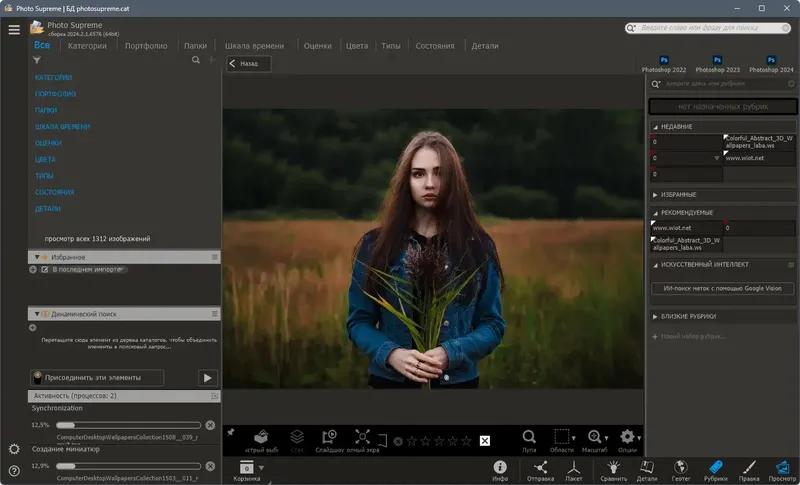
Task: Open the Инфо information panel
Action: pyautogui.click(x=500, y=468)
